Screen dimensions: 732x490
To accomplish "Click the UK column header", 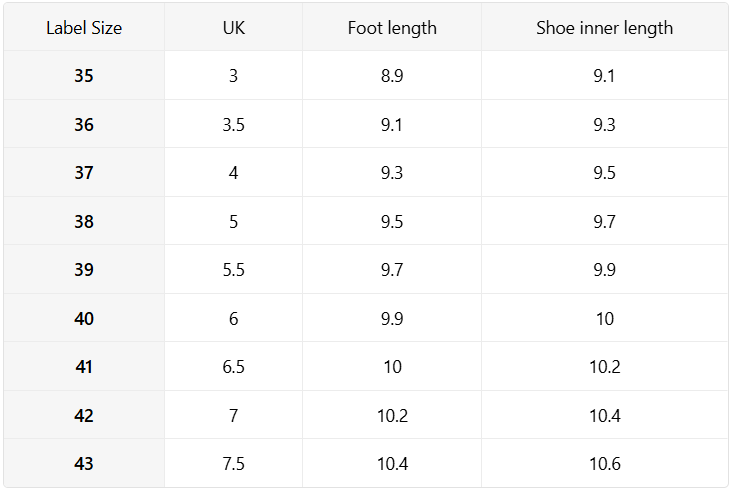I will (233, 28).
